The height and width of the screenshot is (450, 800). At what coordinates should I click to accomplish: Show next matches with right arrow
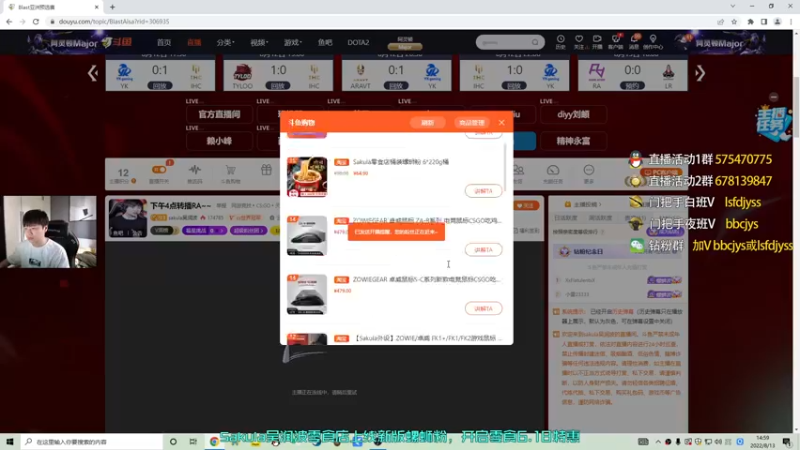point(700,73)
